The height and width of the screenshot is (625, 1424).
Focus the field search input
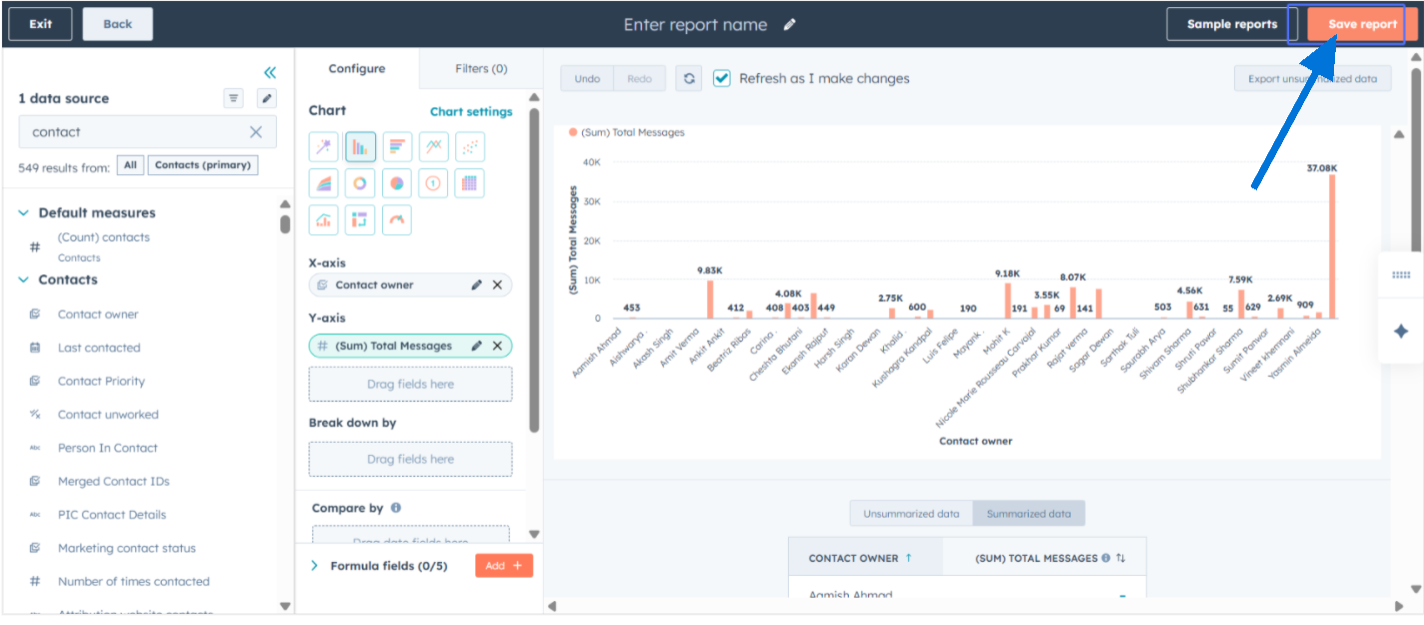click(x=147, y=132)
